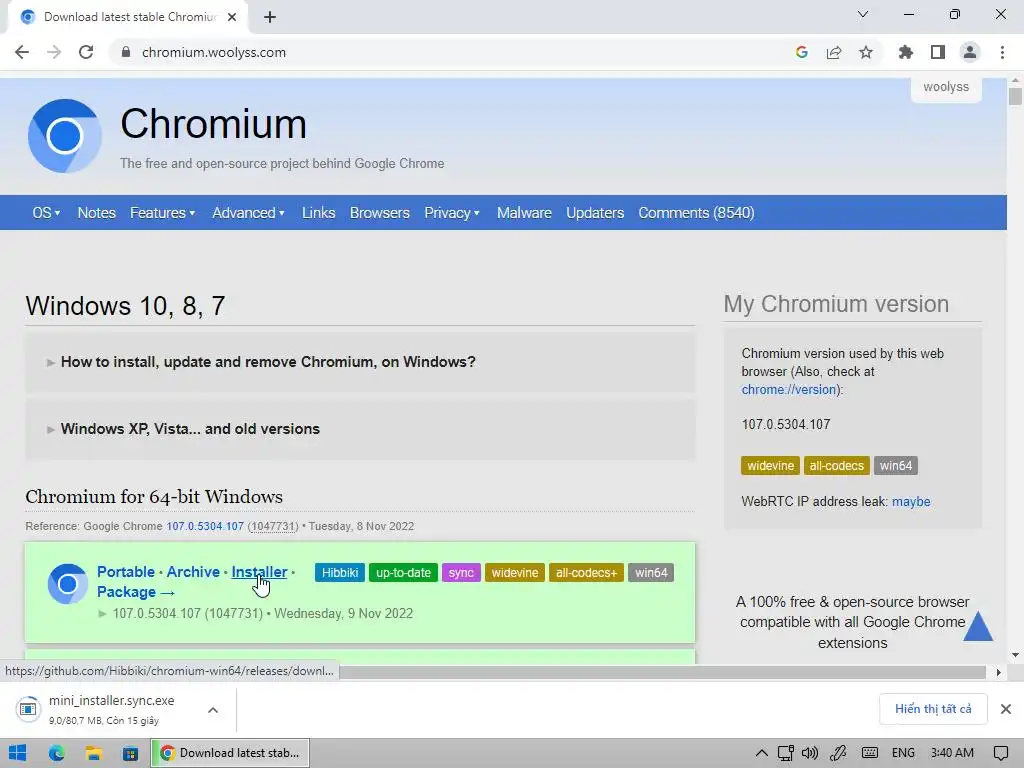This screenshot has width=1024, height=768.
Task: Close the downloads bar
Action: click(x=1006, y=709)
